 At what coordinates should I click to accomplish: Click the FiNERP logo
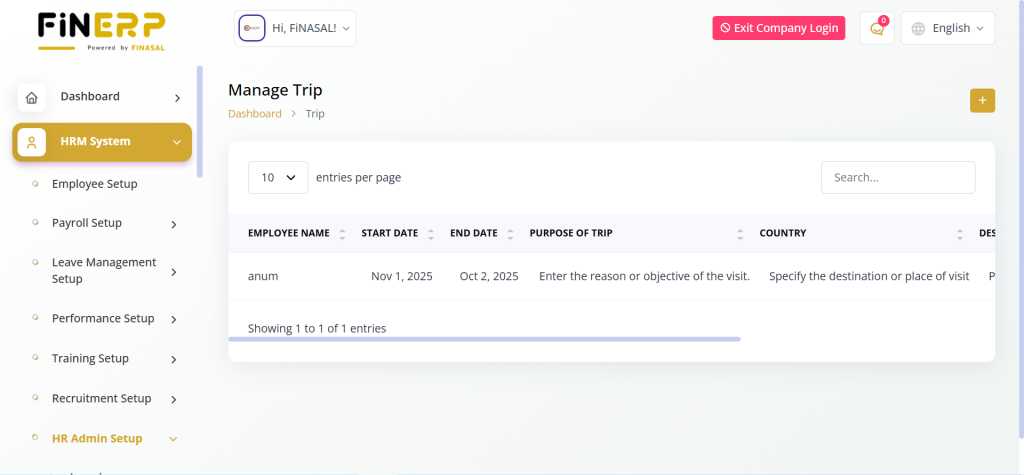pyautogui.click(x=100, y=30)
